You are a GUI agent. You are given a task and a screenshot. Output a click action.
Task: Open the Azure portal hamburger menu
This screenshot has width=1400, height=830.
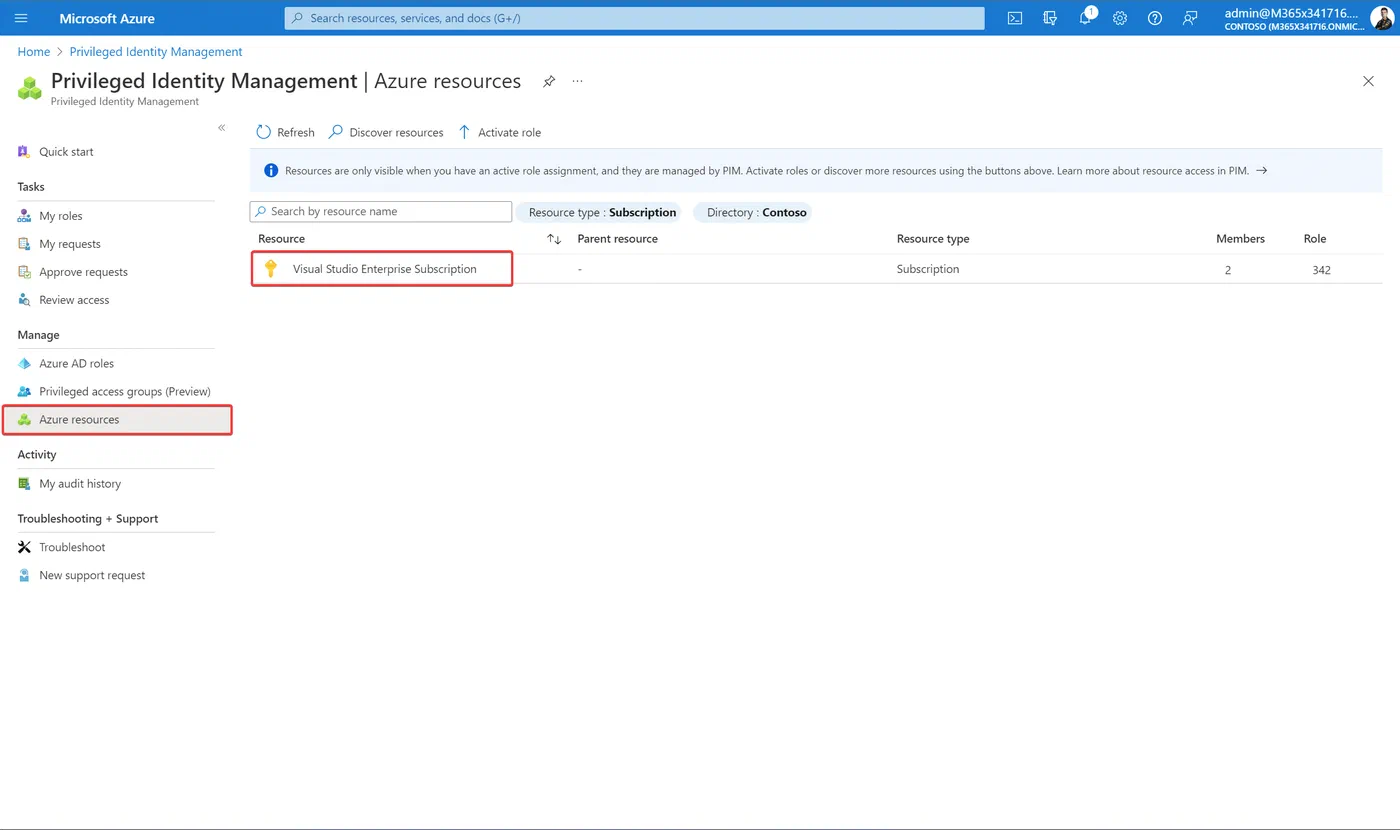coord(21,18)
